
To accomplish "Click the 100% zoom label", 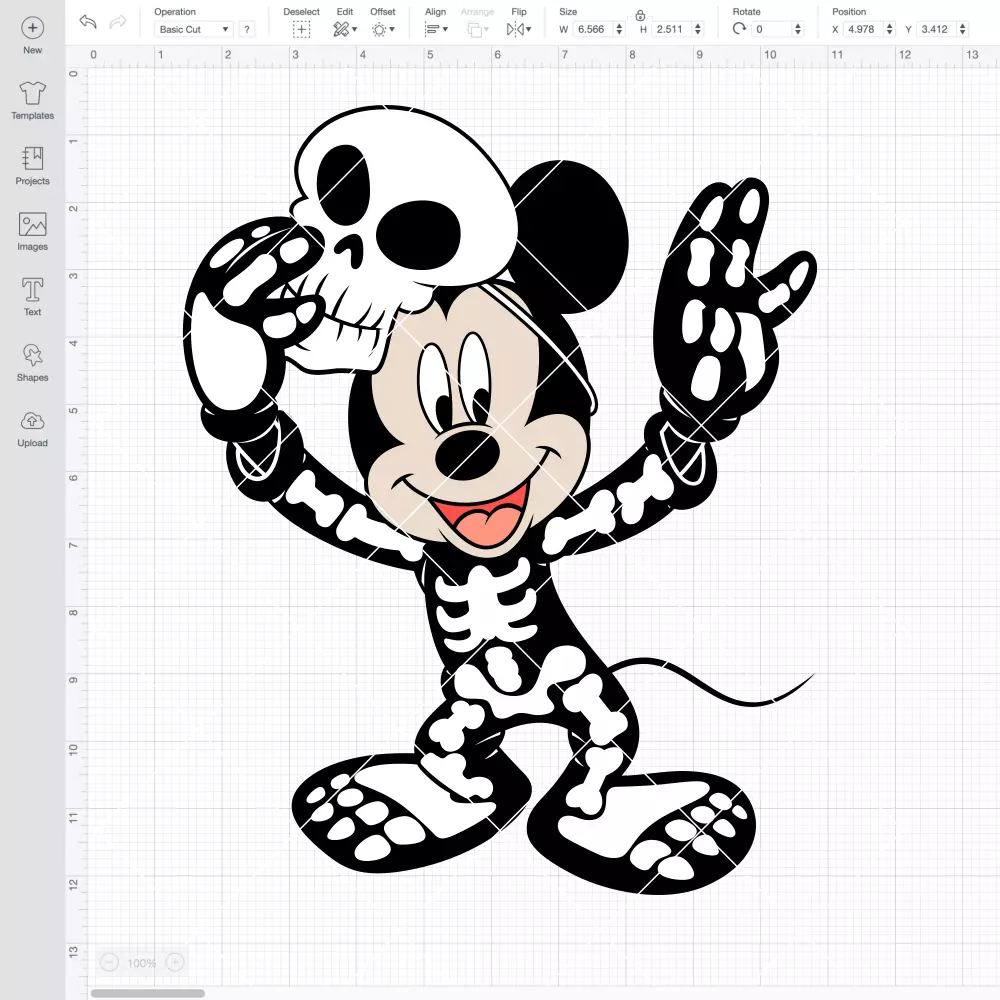I will 142,963.
